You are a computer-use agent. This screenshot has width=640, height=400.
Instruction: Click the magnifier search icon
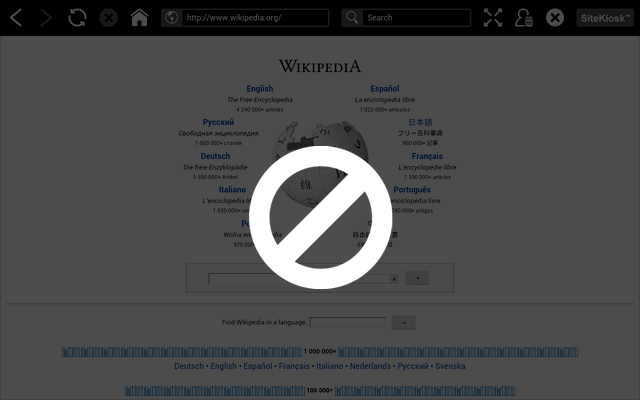click(x=352, y=18)
